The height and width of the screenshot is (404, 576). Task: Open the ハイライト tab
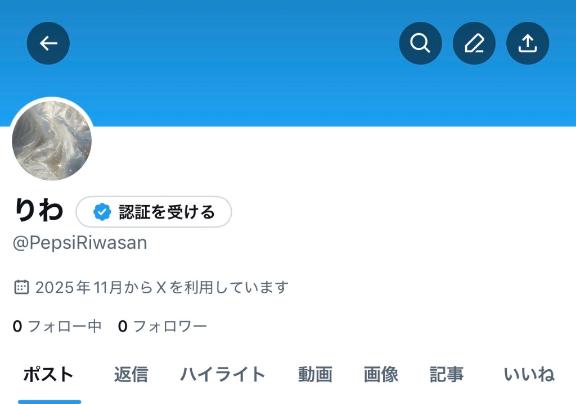tap(223, 375)
